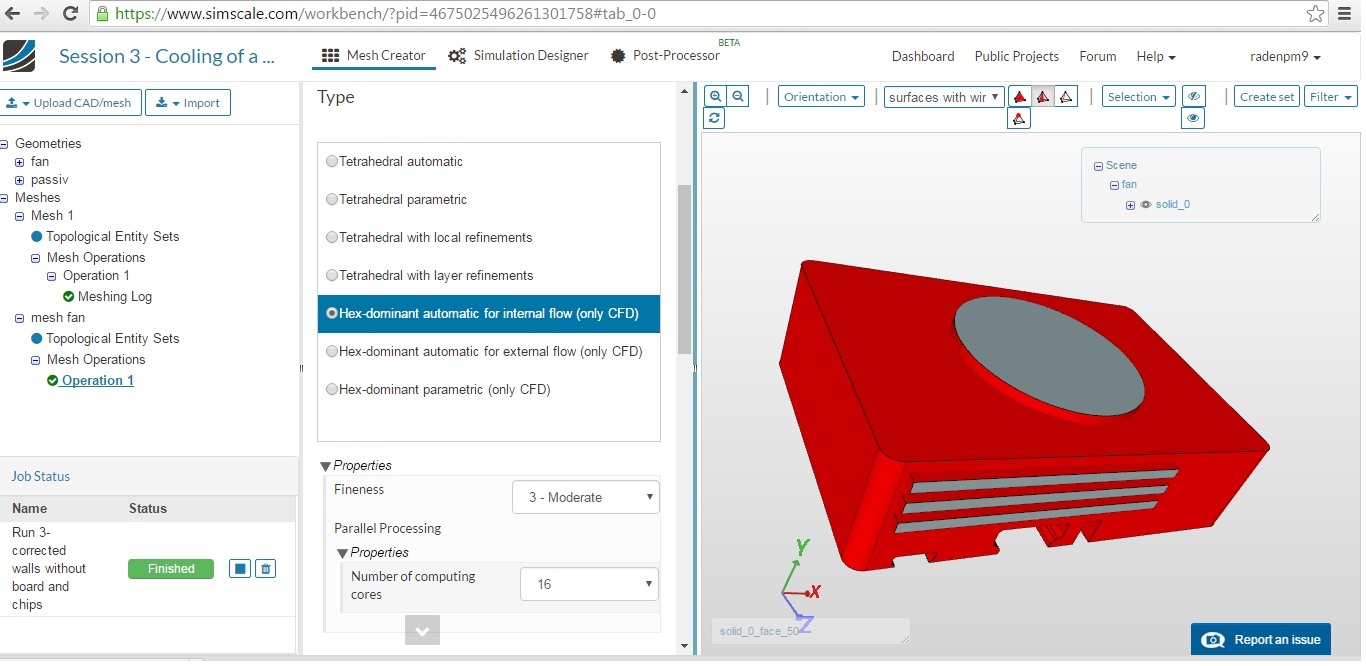Screen dimensions: 1366x666
Task: Open the Dashboard page
Action: click(x=923, y=57)
